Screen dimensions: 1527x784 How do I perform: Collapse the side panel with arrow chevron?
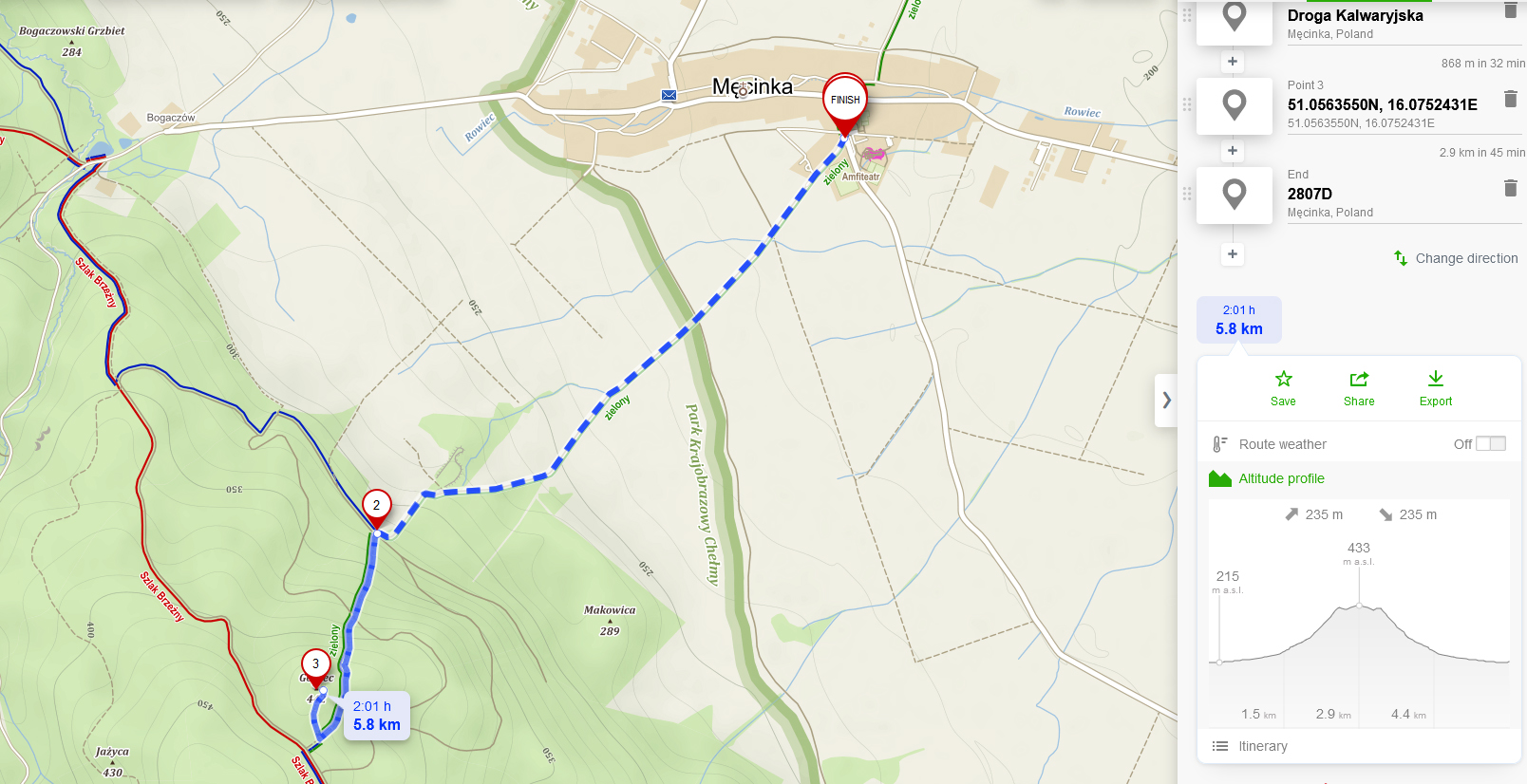click(1166, 400)
